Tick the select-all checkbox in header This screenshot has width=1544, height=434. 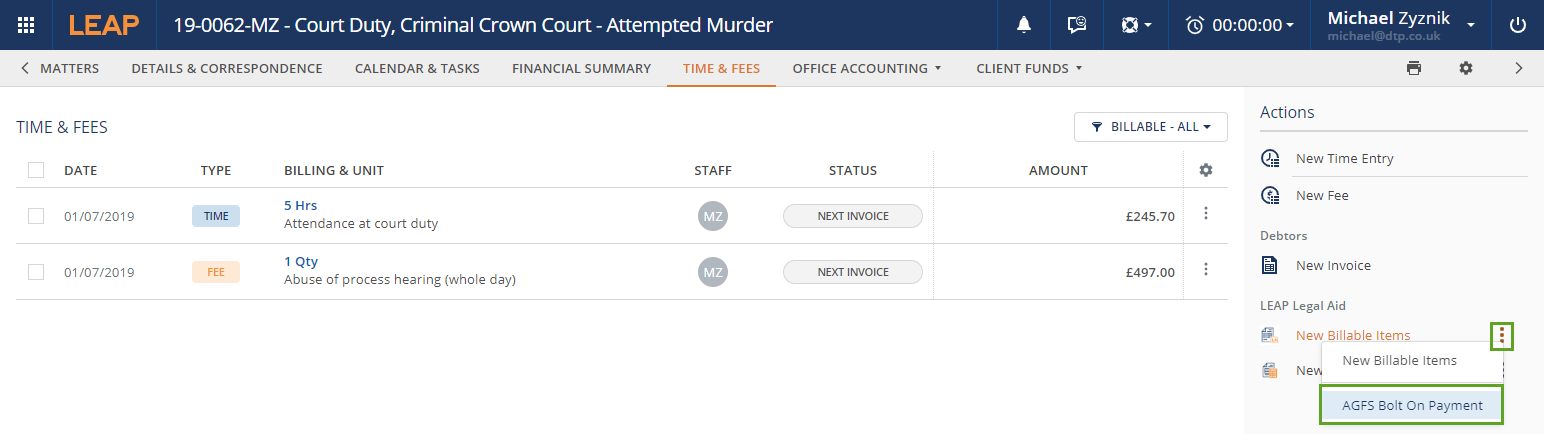pyautogui.click(x=36, y=170)
